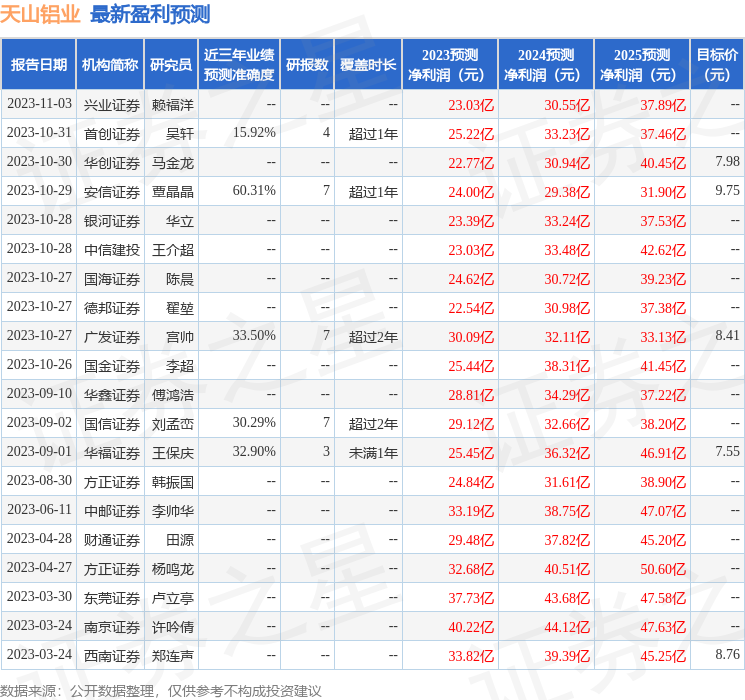
Task: Click the 安信证券 institution cell
Action: point(112,192)
